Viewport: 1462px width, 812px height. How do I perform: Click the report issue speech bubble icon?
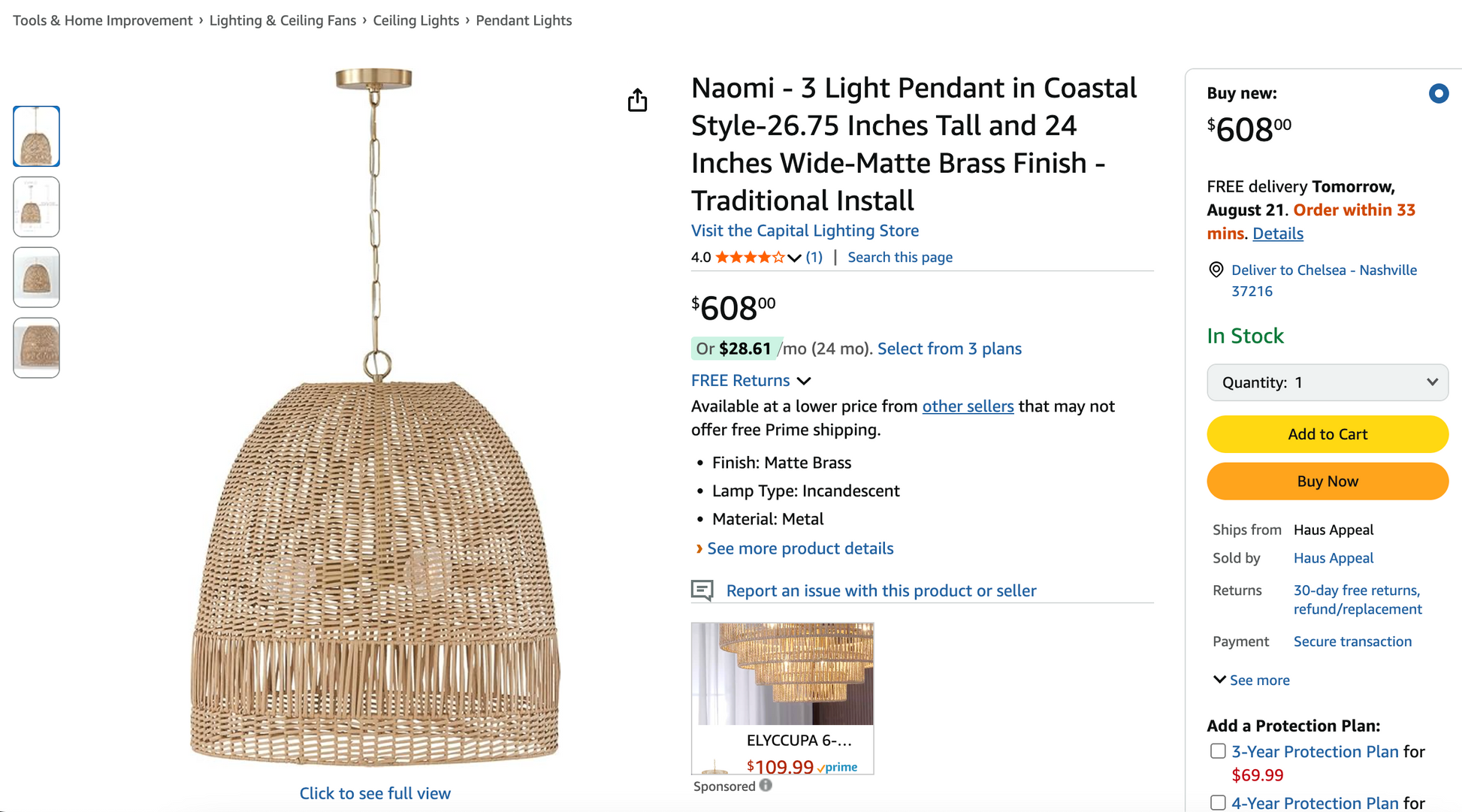[702, 590]
